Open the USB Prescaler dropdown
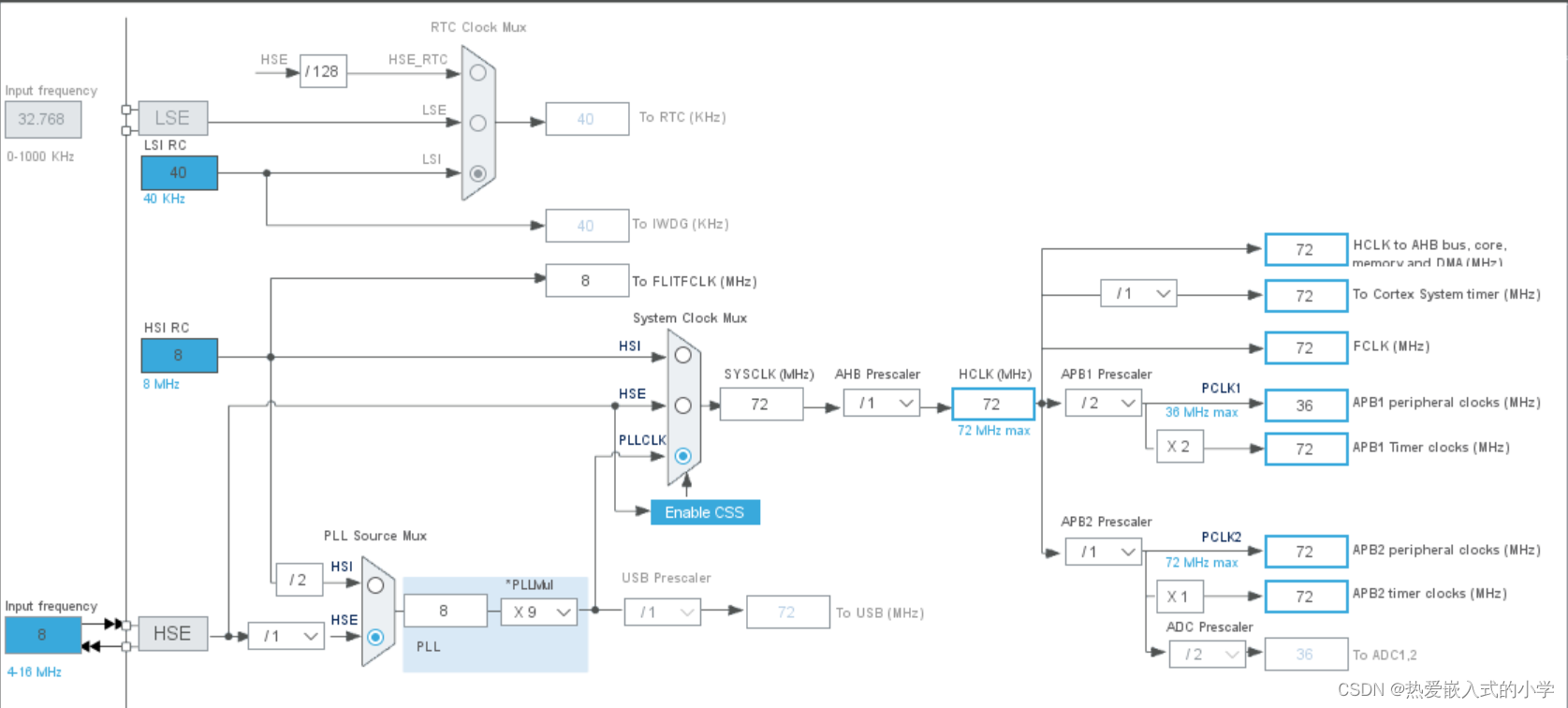 (663, 612)
